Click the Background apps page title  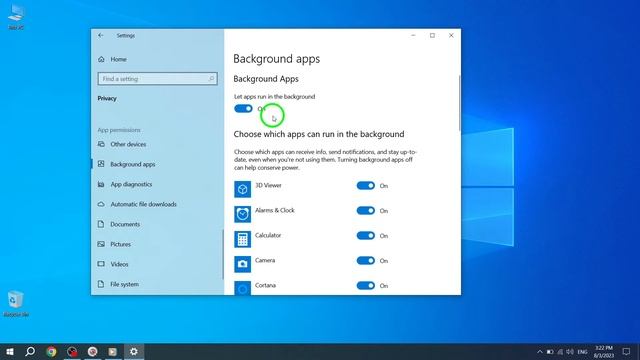coord(277,59)
